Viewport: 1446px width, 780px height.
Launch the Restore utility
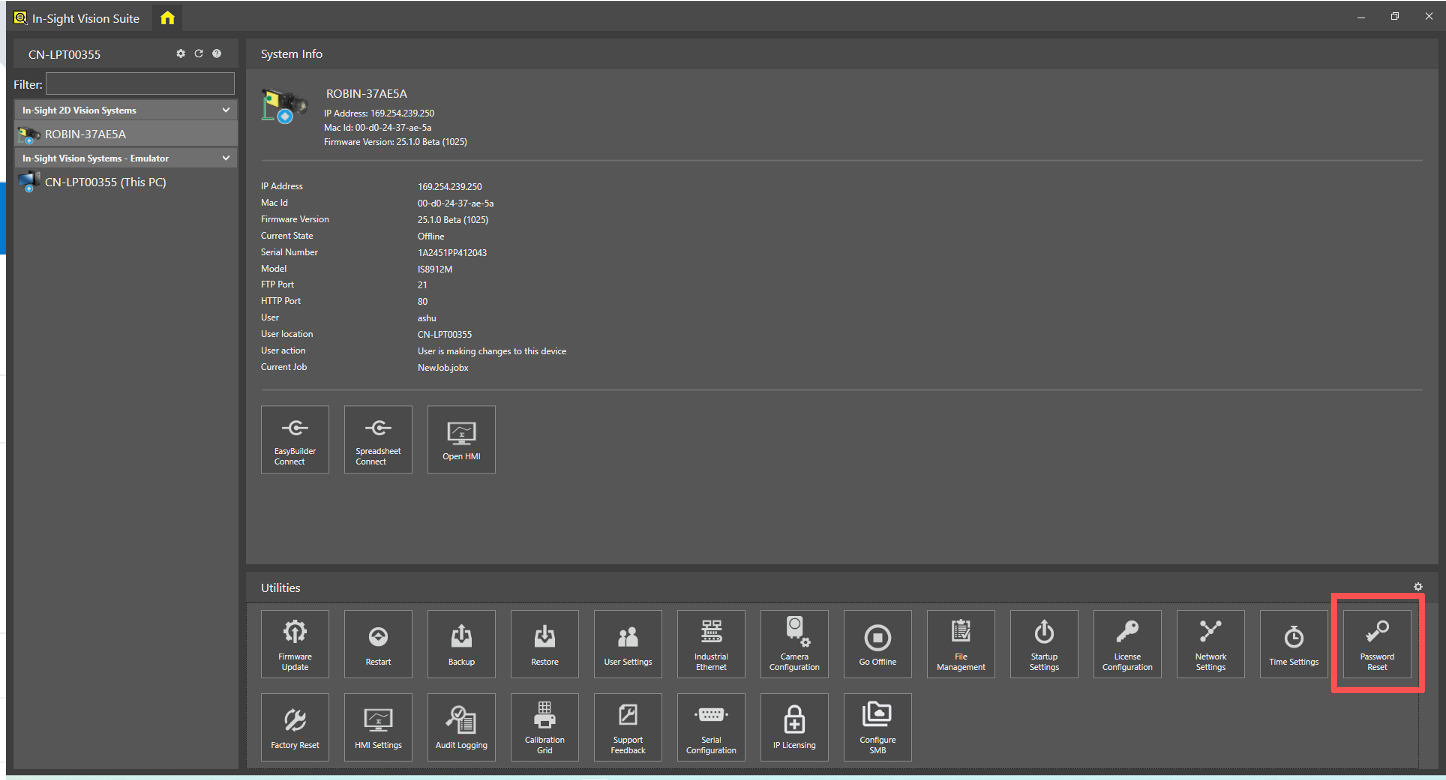click(x=545, y=644)
